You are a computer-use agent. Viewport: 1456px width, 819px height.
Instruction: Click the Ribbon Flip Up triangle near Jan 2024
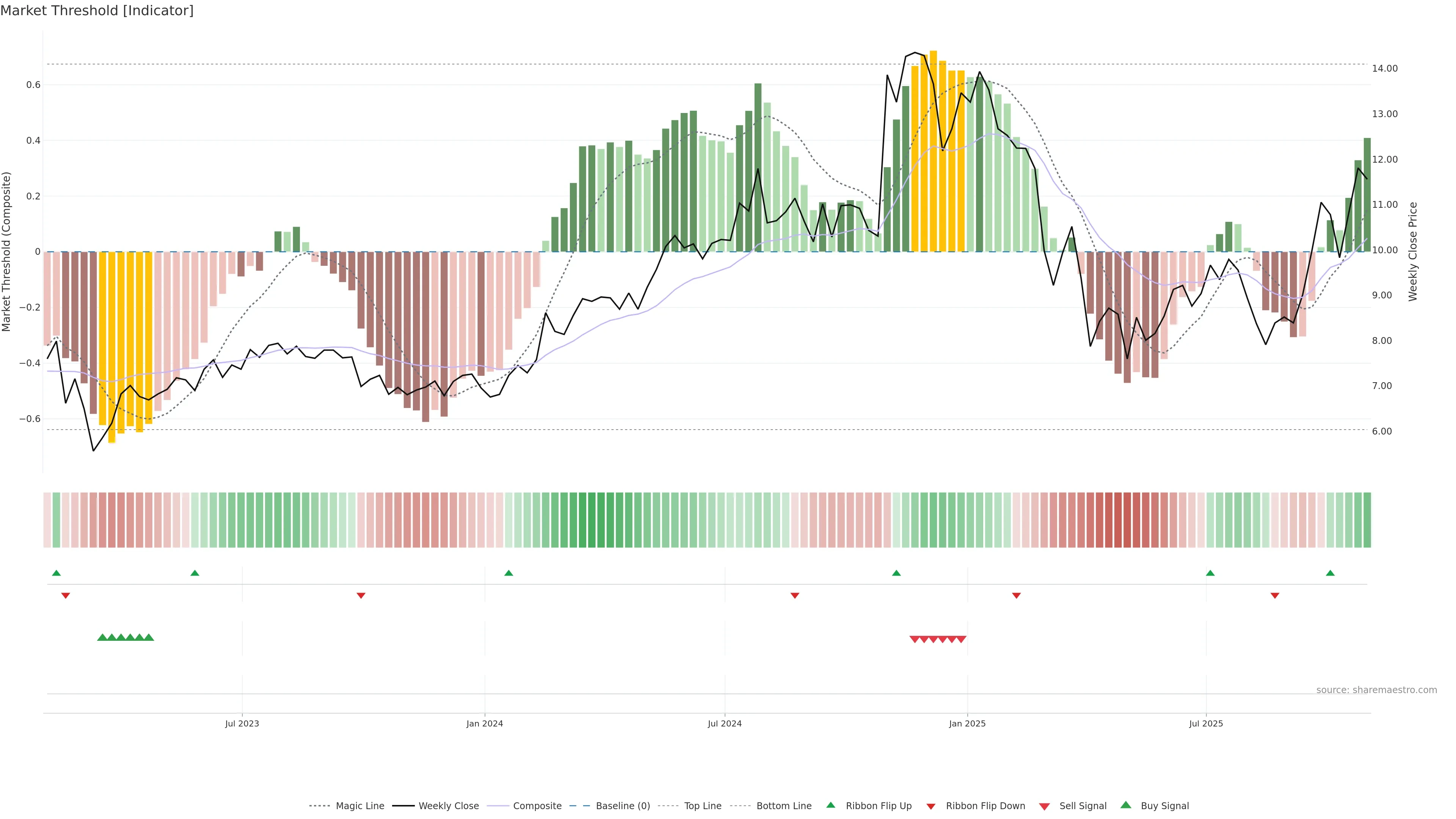tap(508, 573)
